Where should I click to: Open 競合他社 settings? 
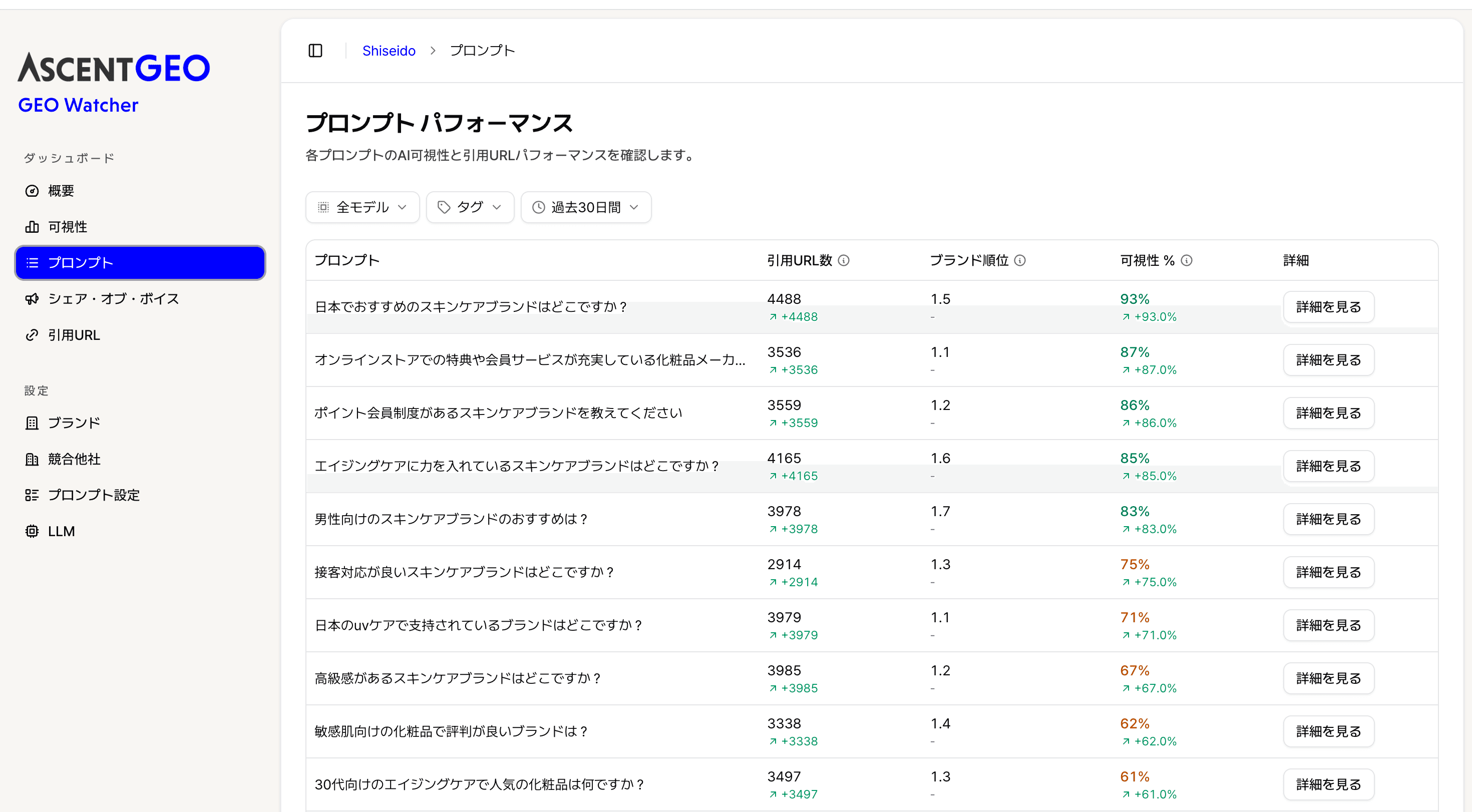coord(140,459)
